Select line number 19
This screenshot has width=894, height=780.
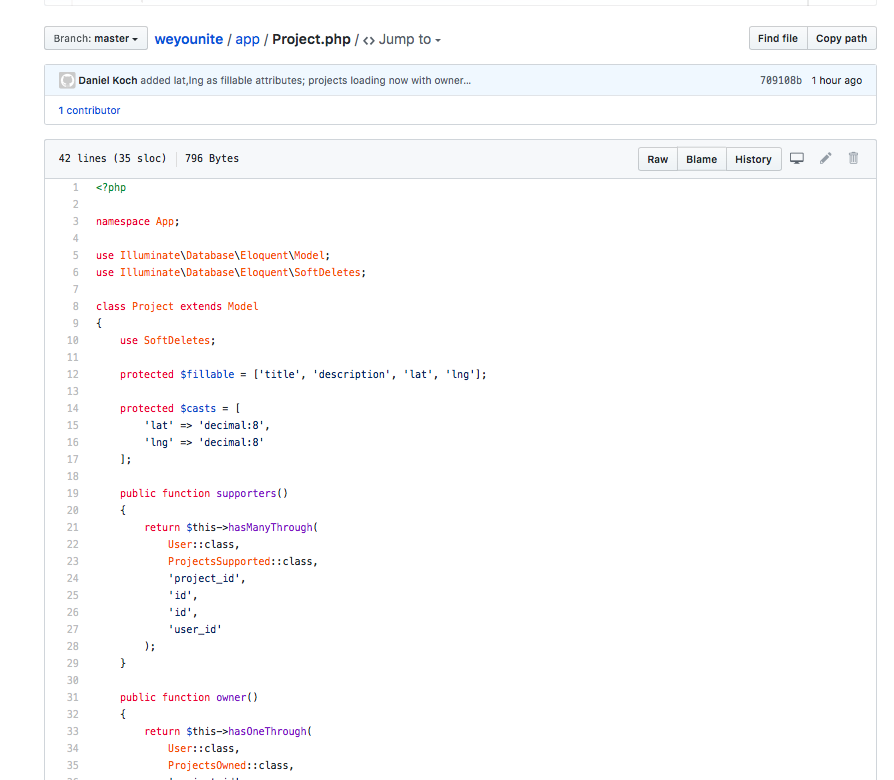pyautogui.click(x=72, y=493)
